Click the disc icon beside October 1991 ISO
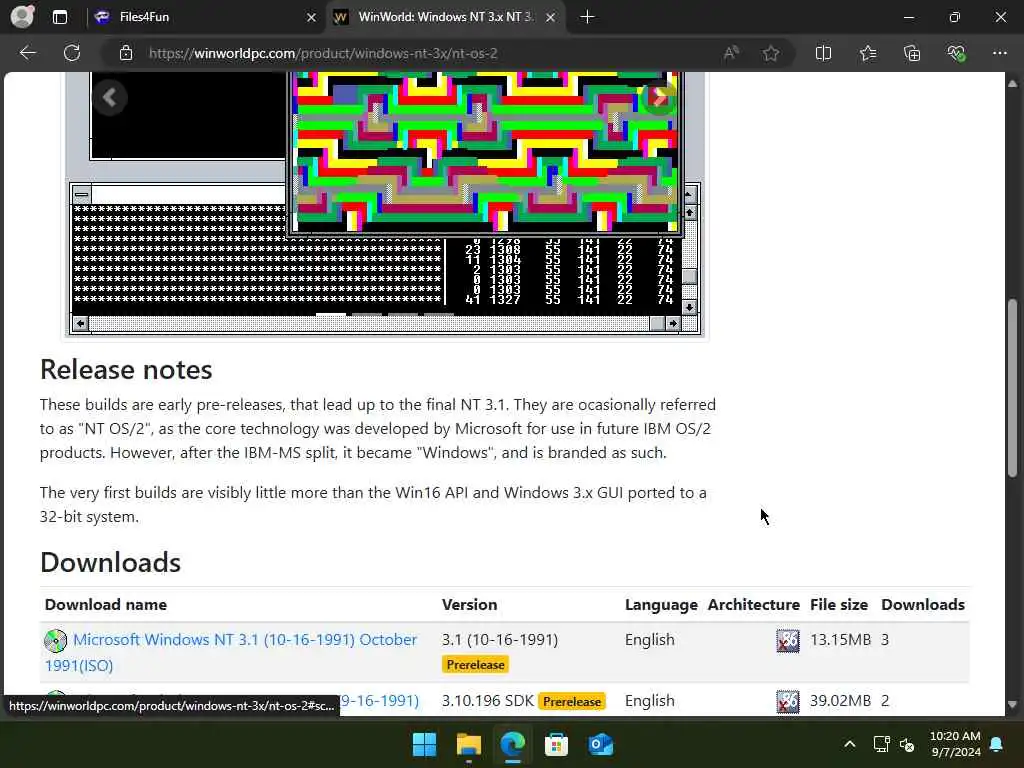This screenshot has width=1024, height=768. coord(56,641)
